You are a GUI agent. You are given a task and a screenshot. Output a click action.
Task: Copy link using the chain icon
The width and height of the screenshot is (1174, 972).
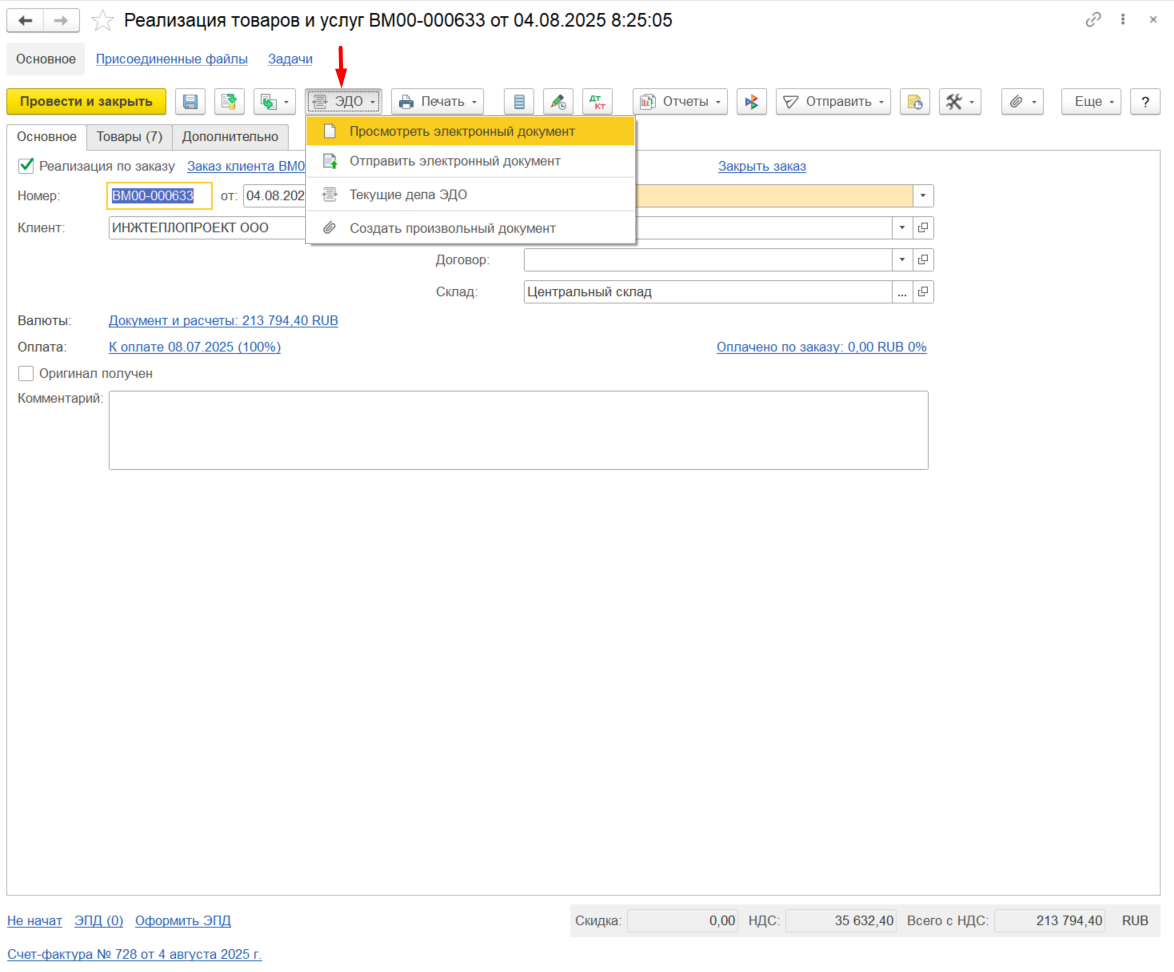click(1093, 19)
